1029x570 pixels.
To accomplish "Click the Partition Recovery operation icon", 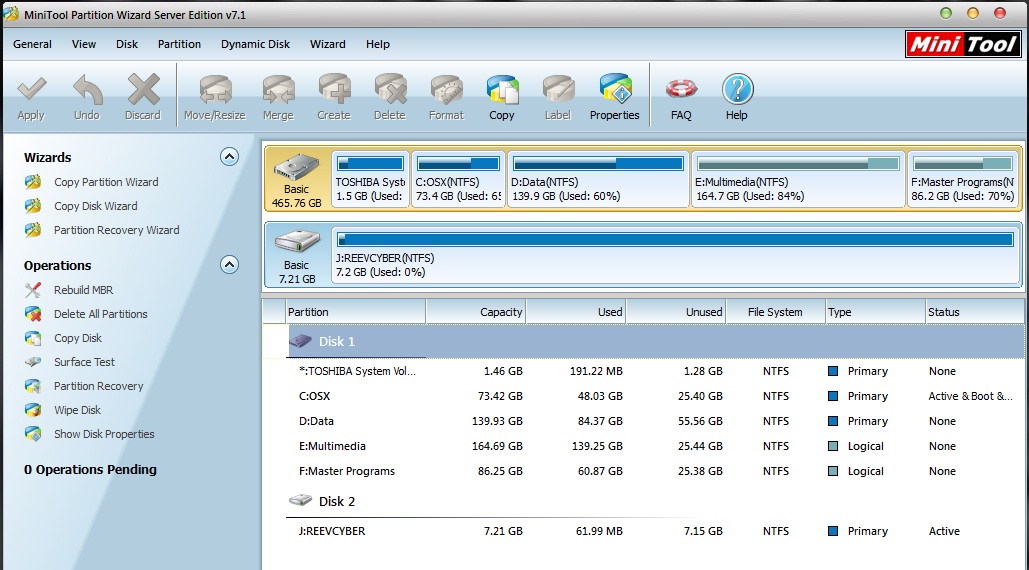I will [x=33, y=386].
